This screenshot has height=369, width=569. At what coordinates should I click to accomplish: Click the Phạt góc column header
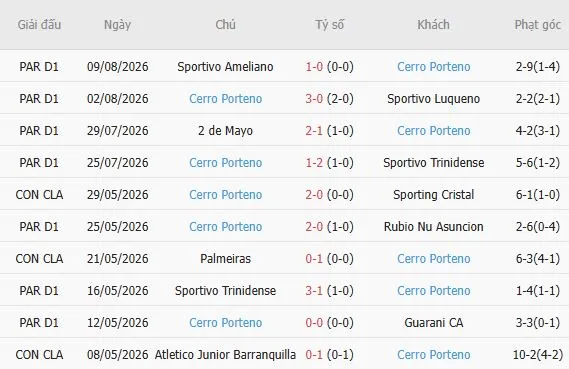(538, 25)
